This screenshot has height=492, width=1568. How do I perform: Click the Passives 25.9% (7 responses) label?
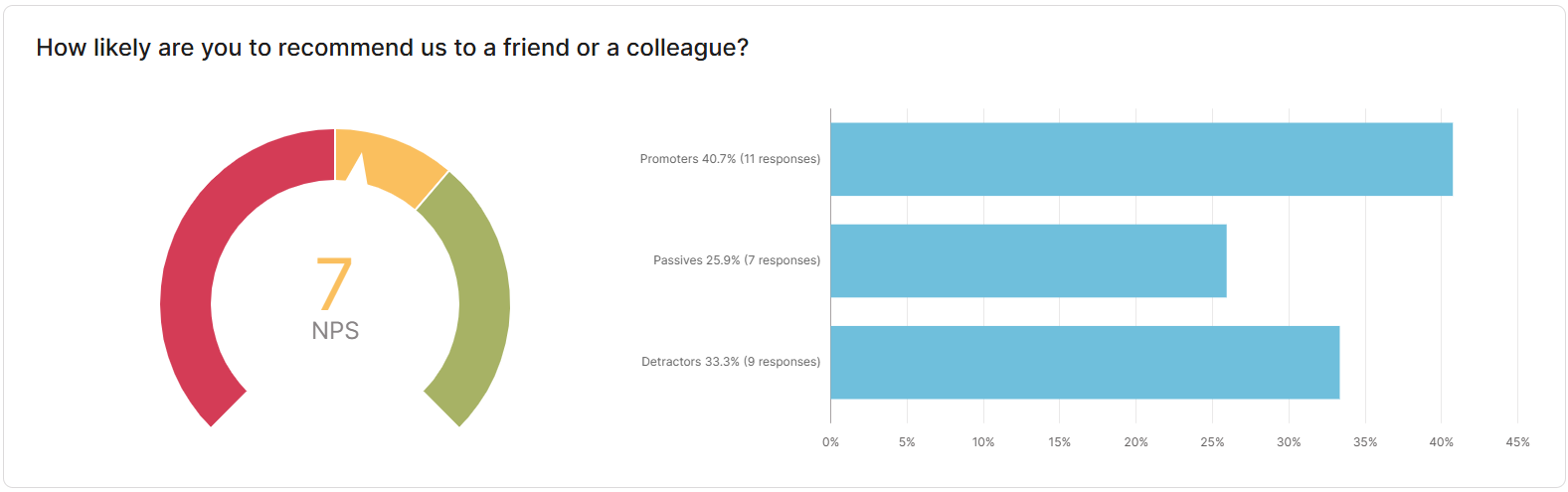[737, 260]
